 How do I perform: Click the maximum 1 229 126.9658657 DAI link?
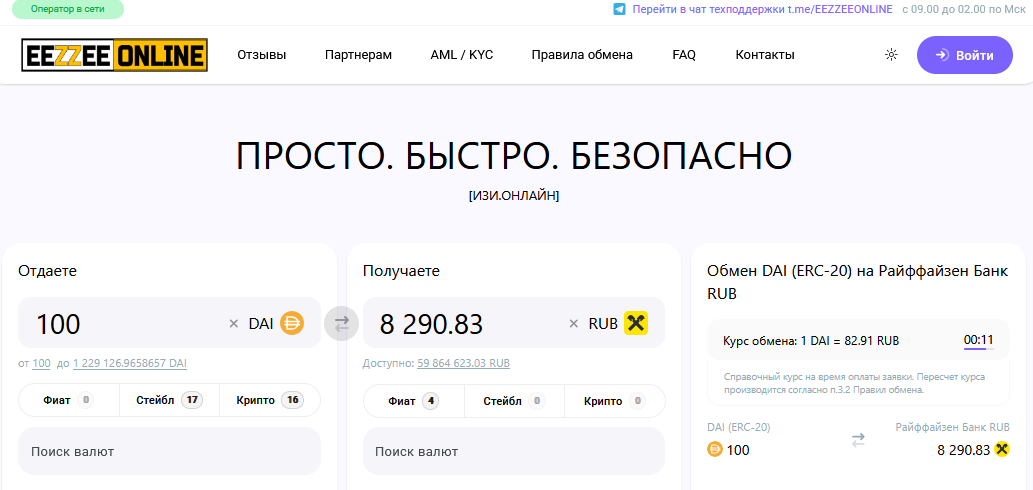click(x=129, y=363)
